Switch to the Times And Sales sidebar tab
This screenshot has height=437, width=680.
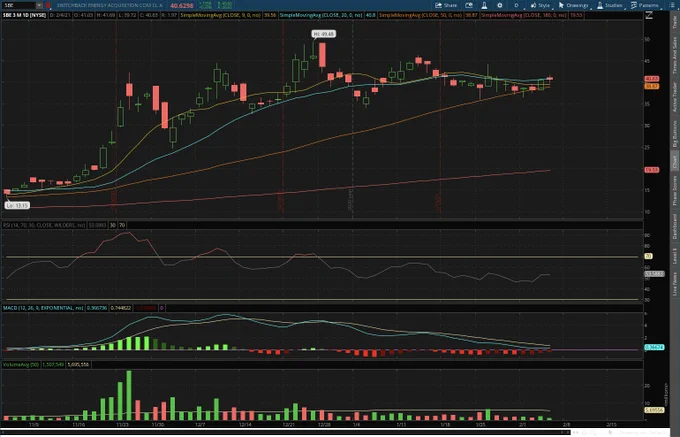point(675,55)
